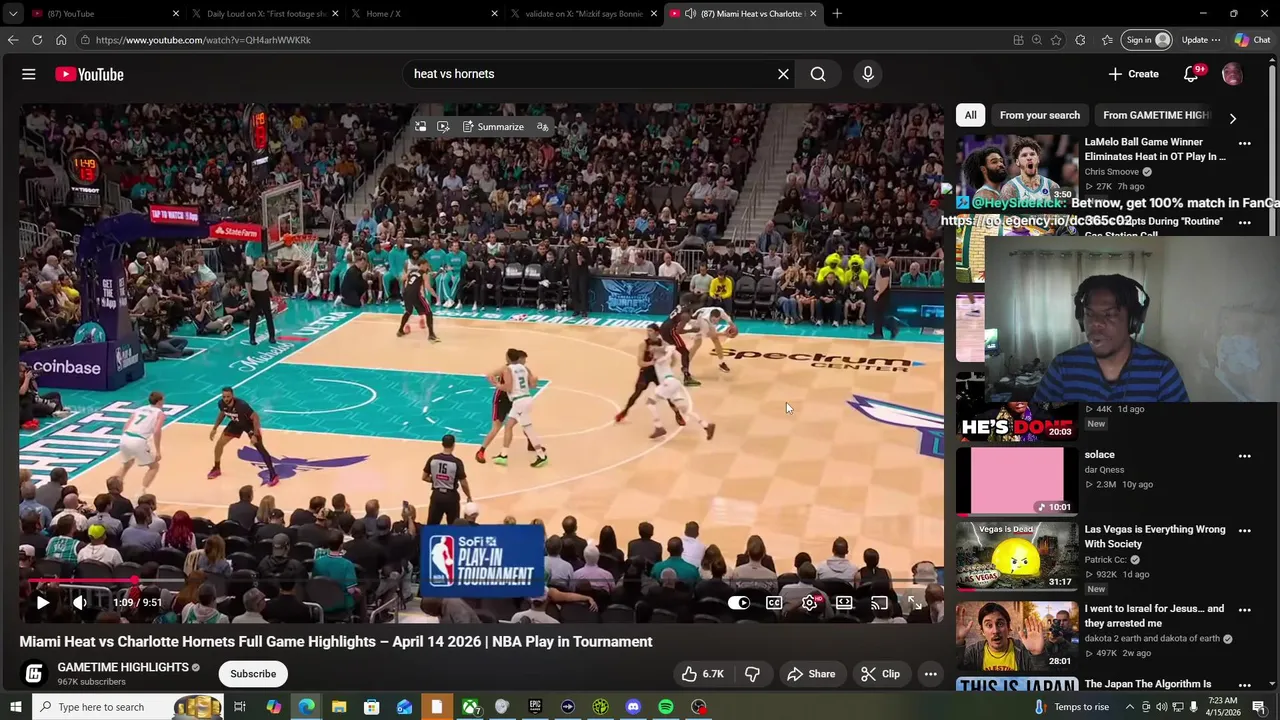Open browser home page icon
Image resolution: width=1280 pixels, height=720 pixels.
point(61,40)
